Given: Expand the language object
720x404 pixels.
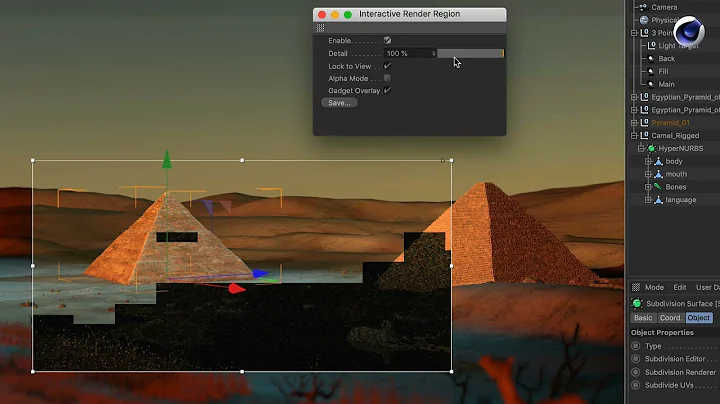Looking at the screenshot, I should 648,200.
